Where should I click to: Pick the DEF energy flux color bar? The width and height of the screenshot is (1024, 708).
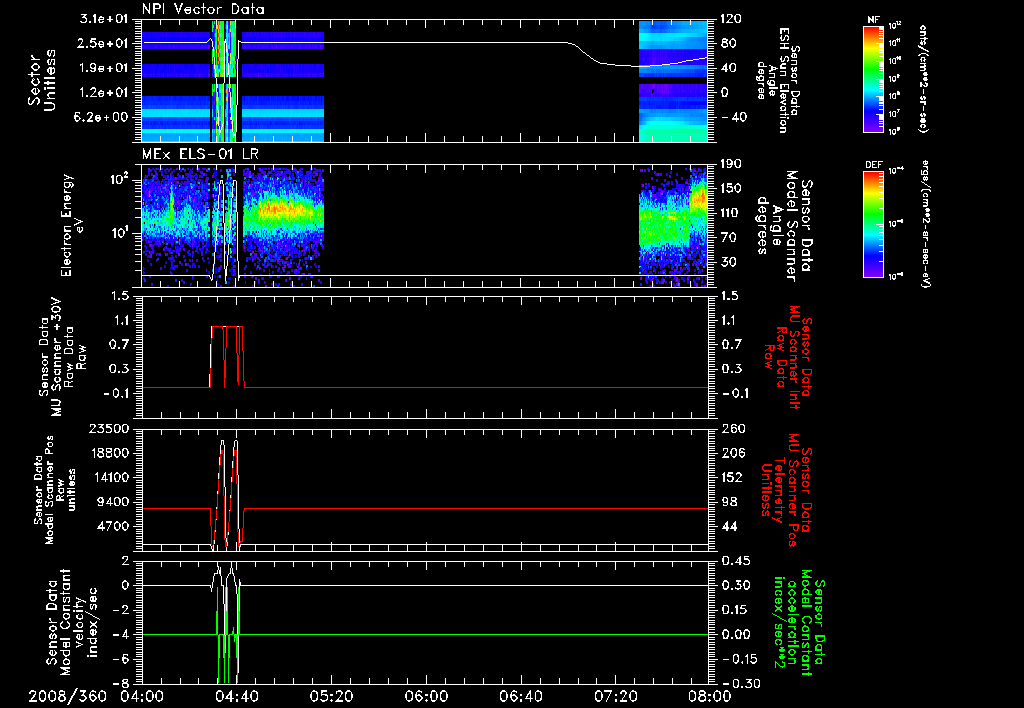(873, 224)
